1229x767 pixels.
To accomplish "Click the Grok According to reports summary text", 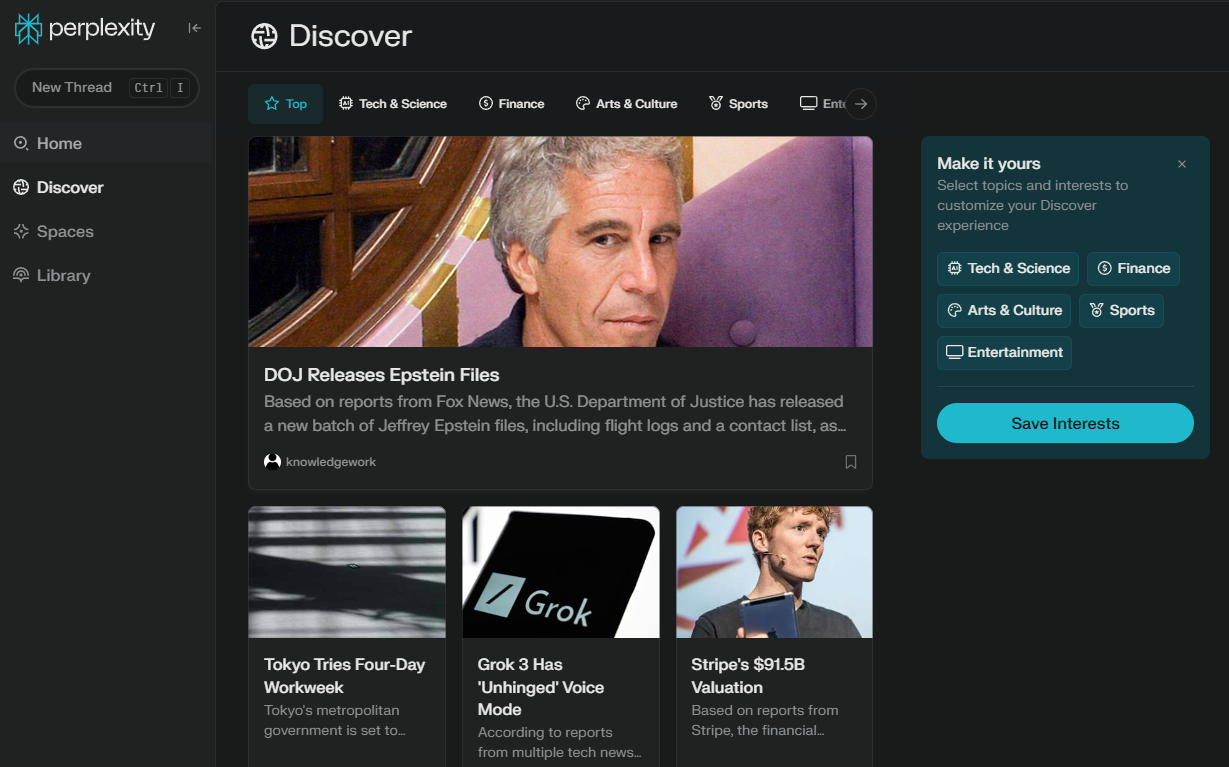I will pyautogui.click(x=560, y=743).
